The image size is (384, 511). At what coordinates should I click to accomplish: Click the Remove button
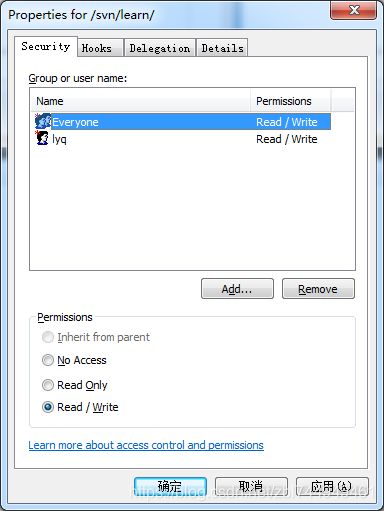[x=318, y=289]
